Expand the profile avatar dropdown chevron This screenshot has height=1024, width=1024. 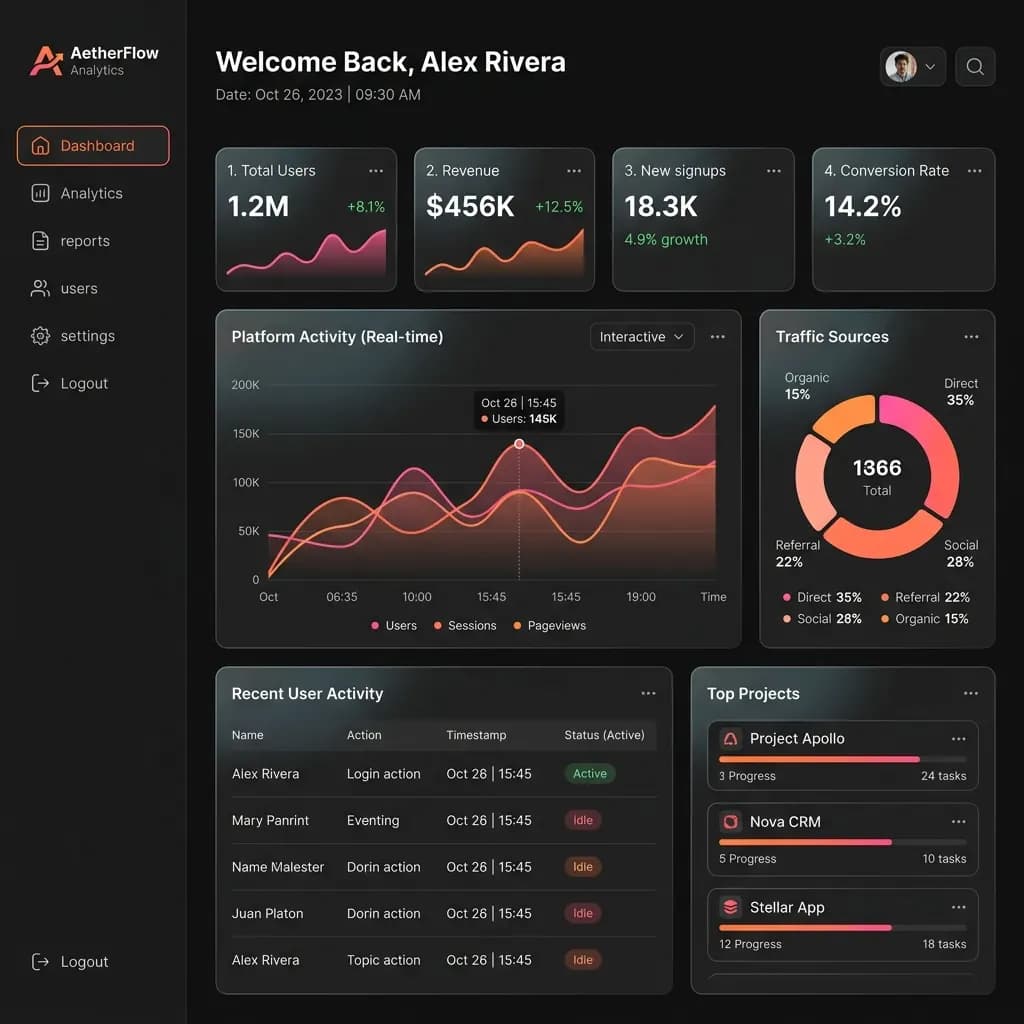tap(930, 67)
